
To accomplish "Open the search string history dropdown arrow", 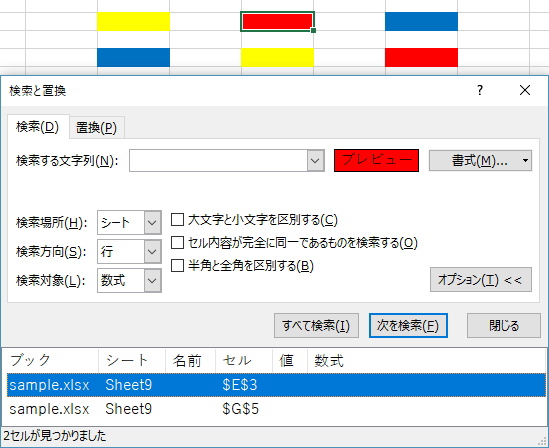I will click(x=315, y=161).
